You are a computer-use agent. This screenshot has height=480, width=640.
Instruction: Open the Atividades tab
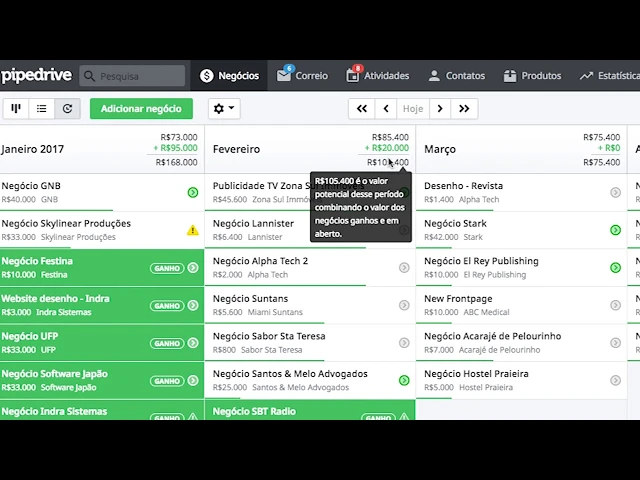coord(378,76)
